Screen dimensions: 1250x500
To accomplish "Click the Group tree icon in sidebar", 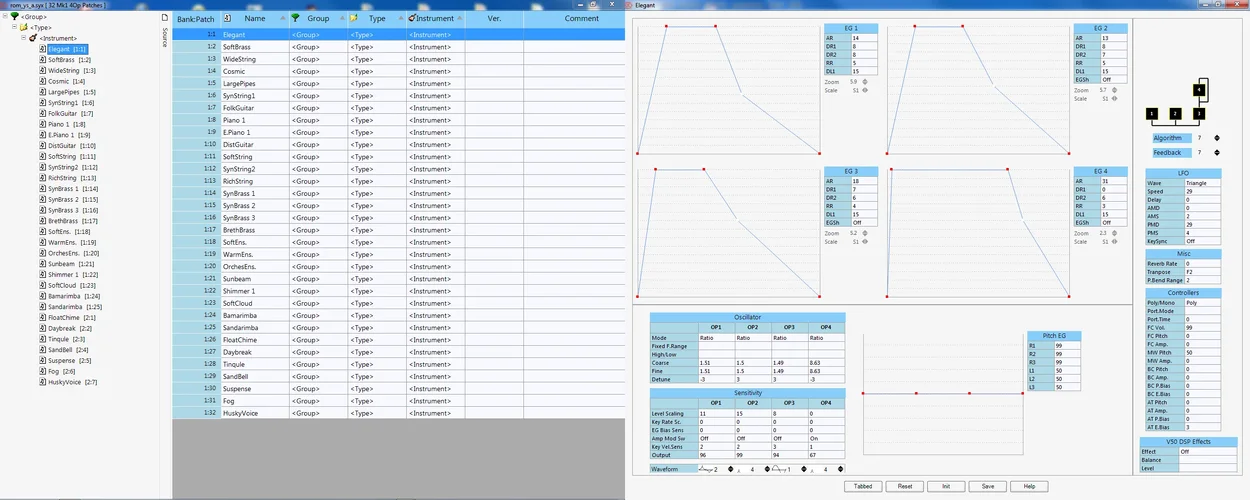I will (14, 17).
